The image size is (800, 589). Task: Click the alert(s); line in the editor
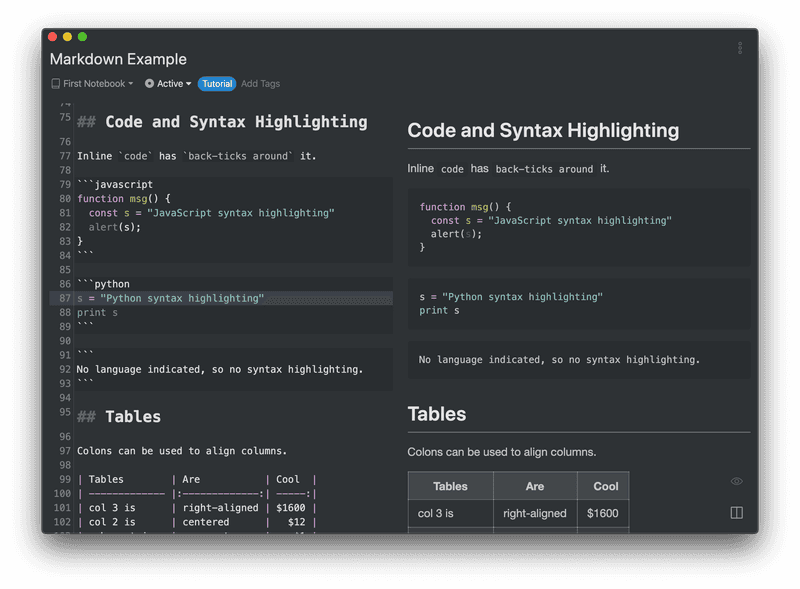(x=115, y=227)
